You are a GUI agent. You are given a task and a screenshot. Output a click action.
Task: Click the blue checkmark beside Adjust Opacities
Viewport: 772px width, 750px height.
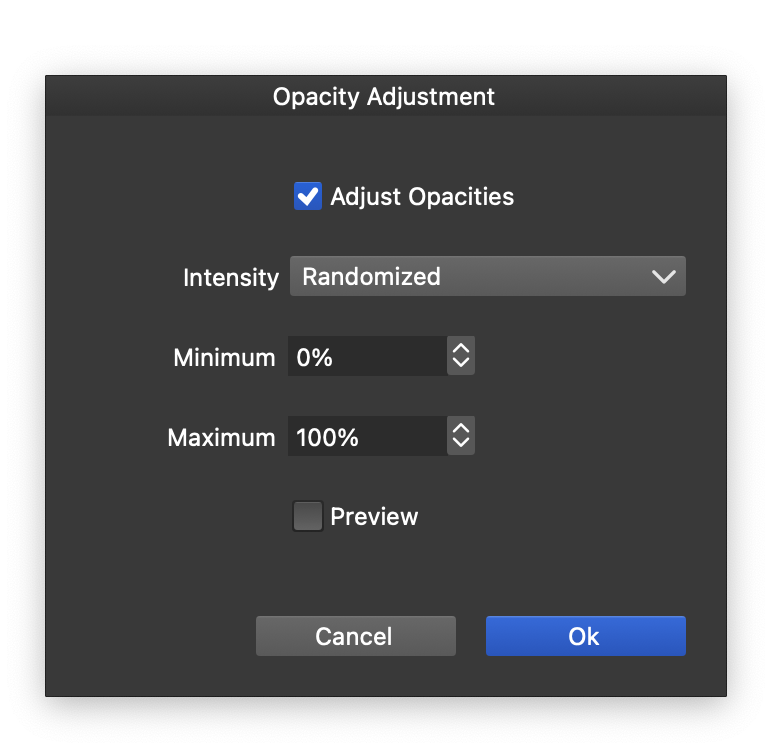pyautogui.click(x=307, y=196)
